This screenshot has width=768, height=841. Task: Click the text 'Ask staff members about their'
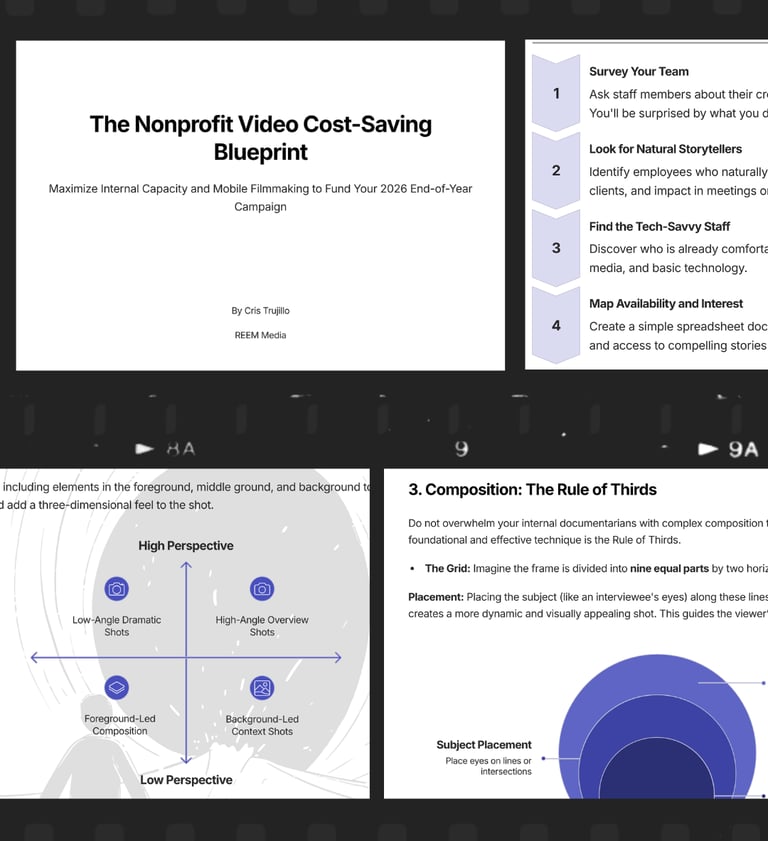tap(671, 94)
